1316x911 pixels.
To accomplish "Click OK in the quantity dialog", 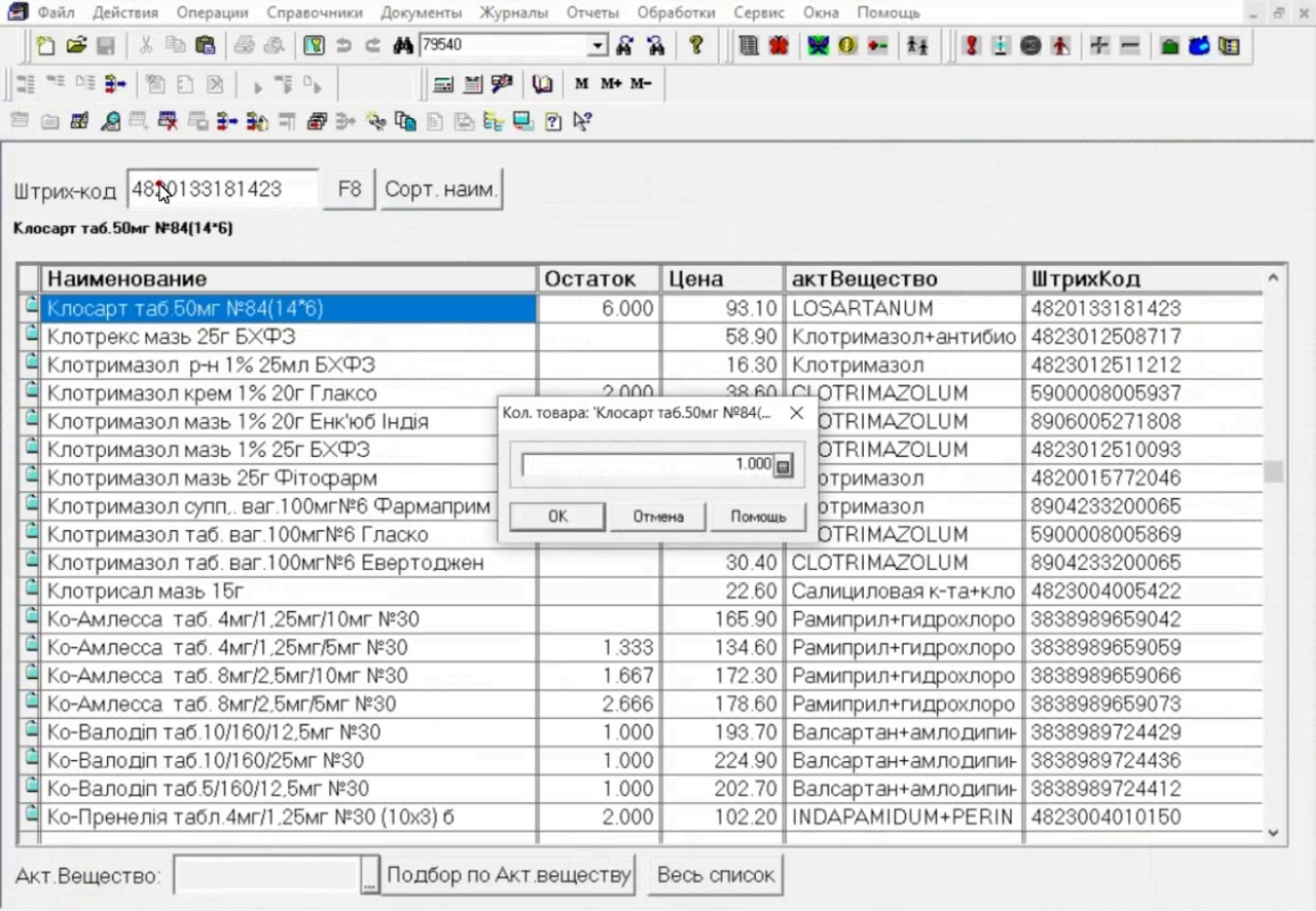I will coord(557,516).
